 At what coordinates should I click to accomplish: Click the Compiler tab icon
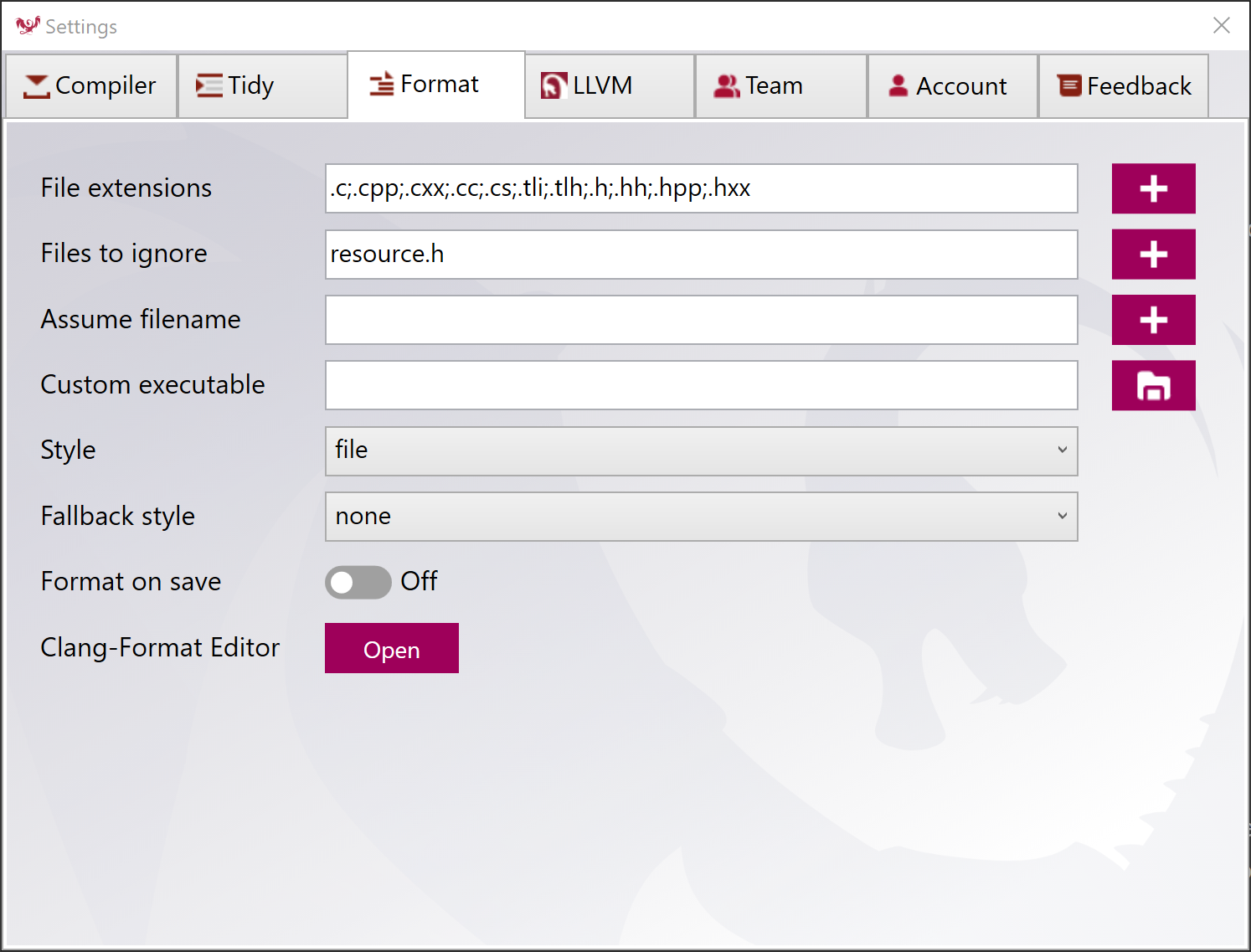pos(37,85)
